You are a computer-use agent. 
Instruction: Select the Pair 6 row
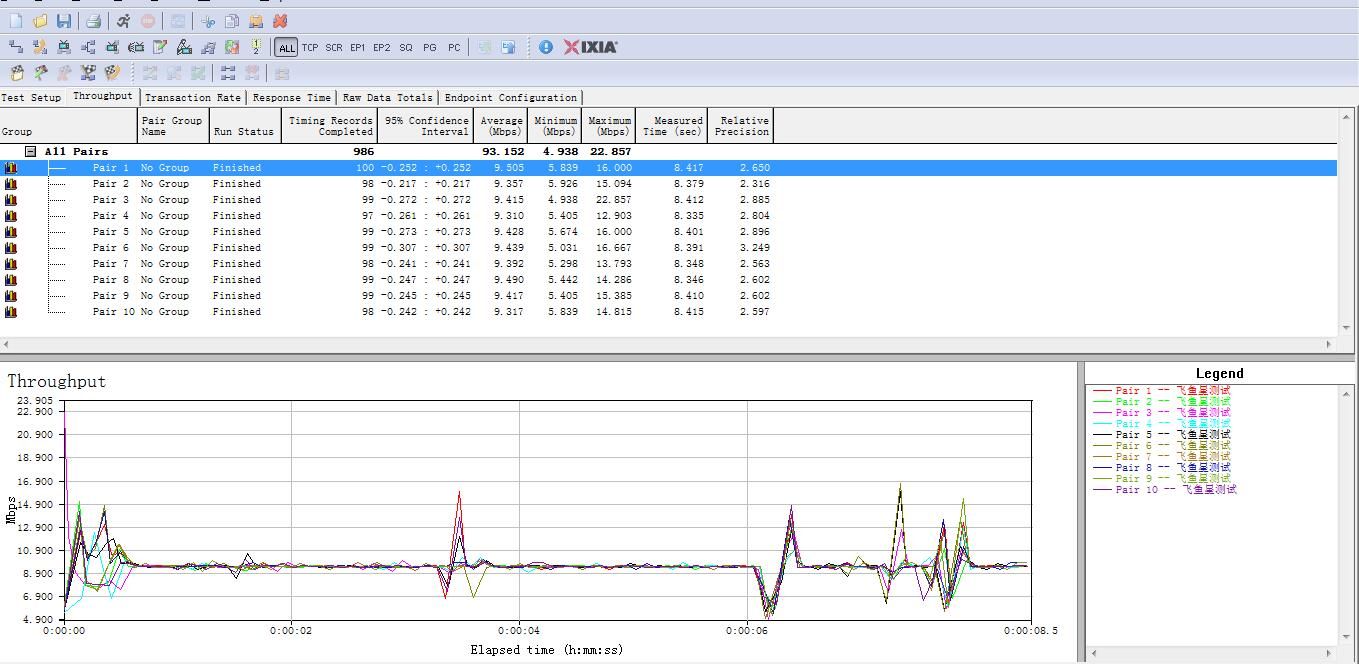pos(669,248)
